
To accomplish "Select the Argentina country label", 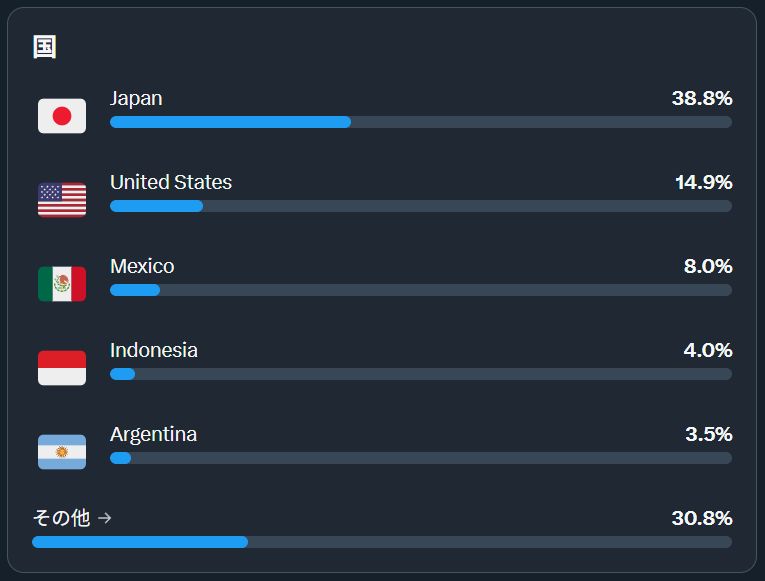I will click(x=153, y=434).
